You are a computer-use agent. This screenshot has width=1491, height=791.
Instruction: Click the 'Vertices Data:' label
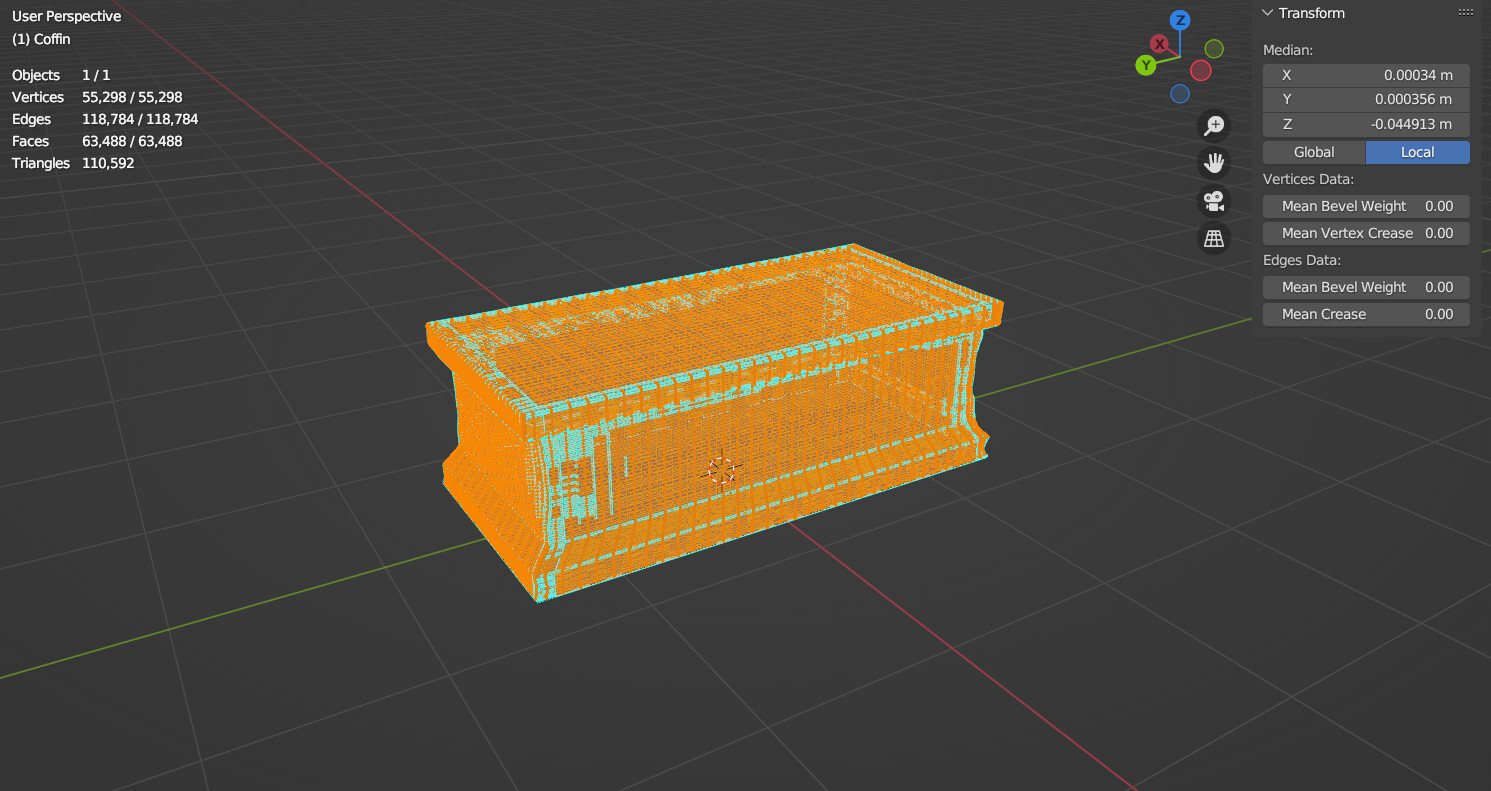click(x=1308, y=179)
